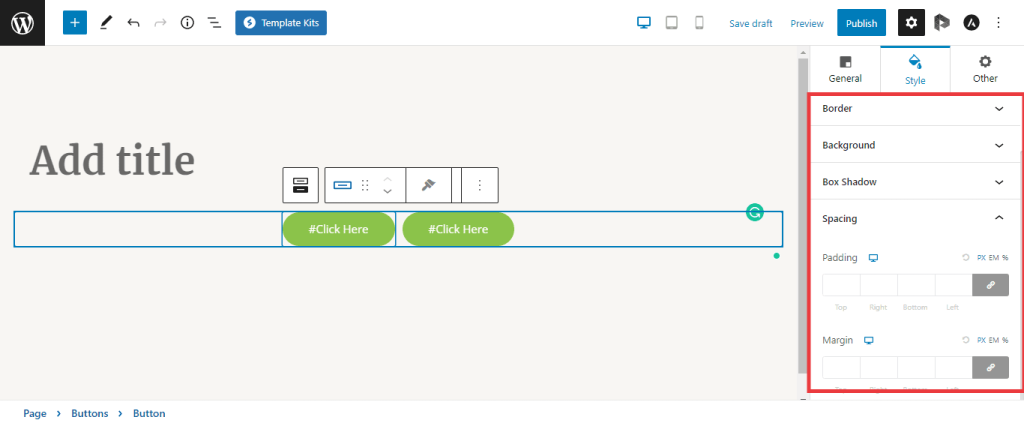Select EM unit for Padding

pos(992,257)
